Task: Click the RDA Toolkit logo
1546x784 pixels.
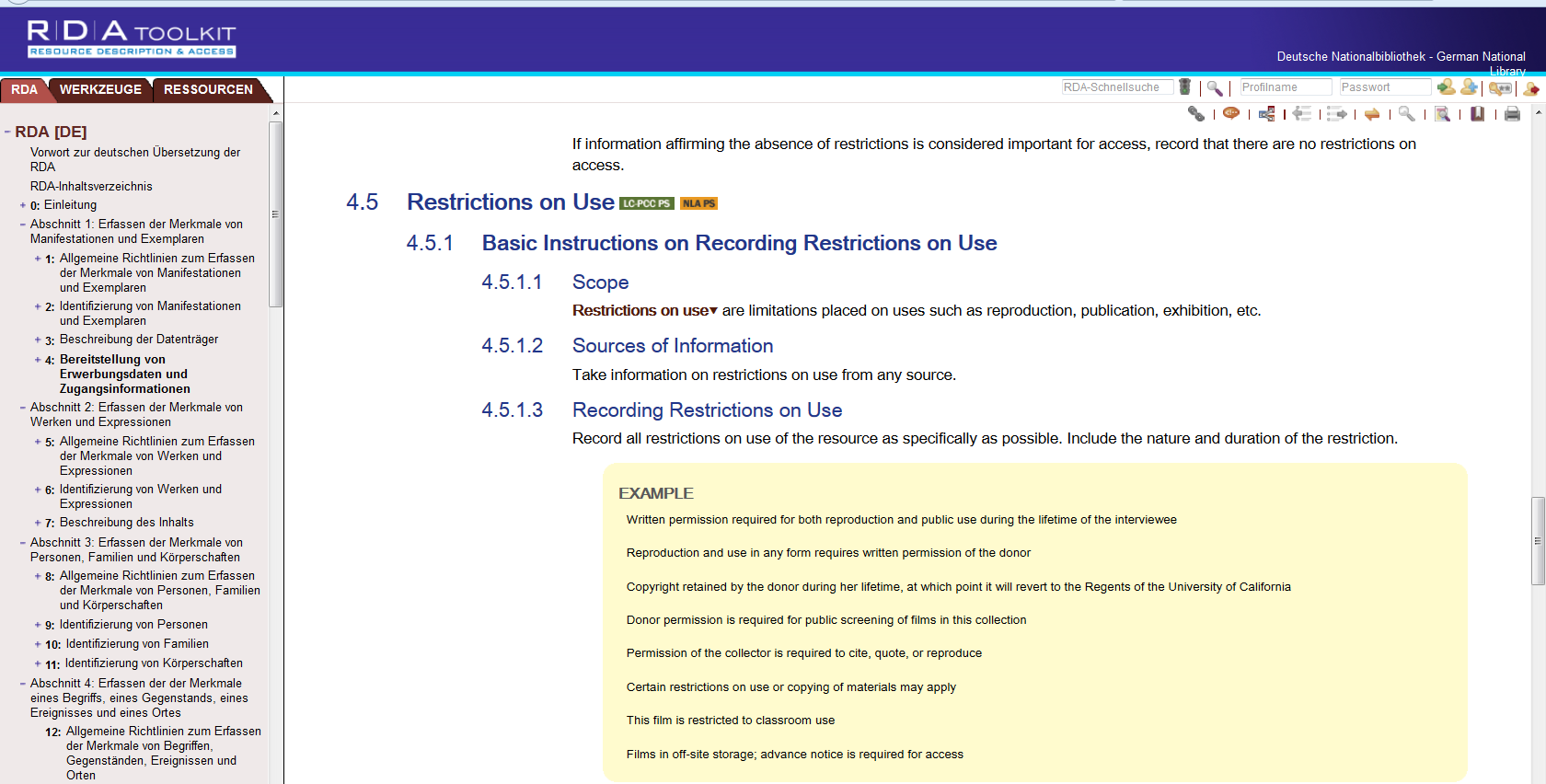Action: [x=132, y=39]
